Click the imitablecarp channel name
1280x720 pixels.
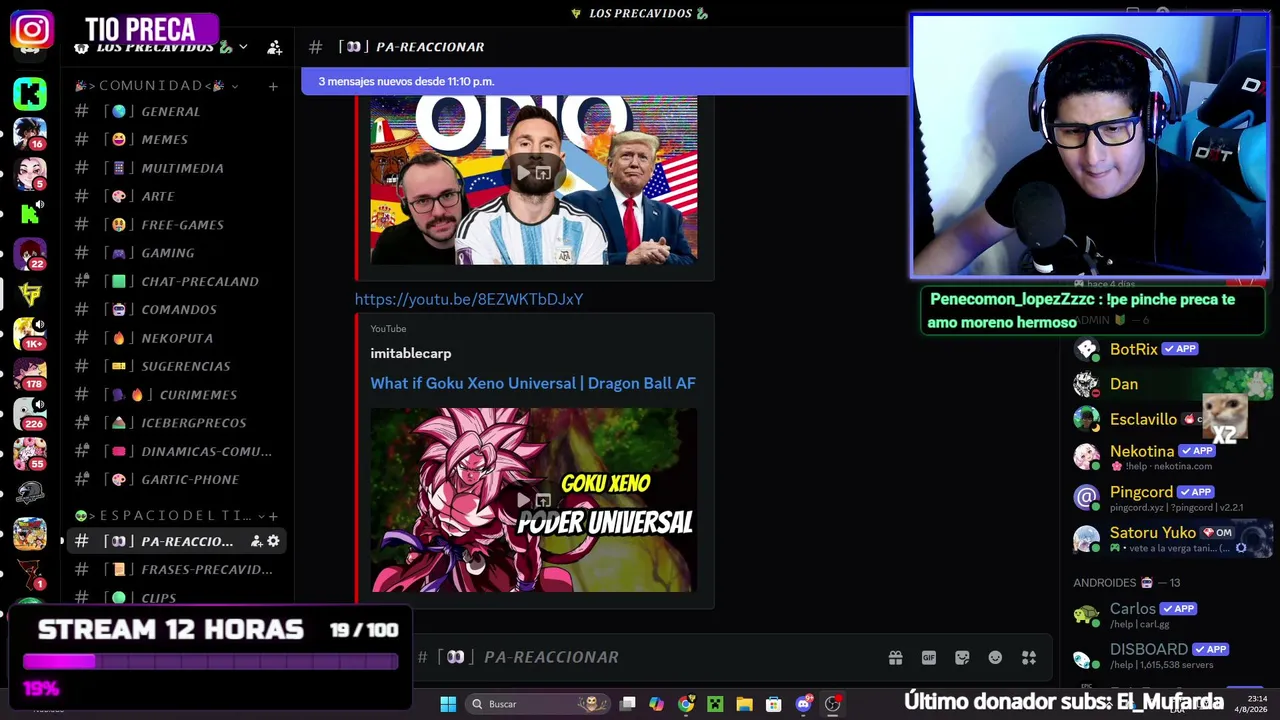pos(411,353)
